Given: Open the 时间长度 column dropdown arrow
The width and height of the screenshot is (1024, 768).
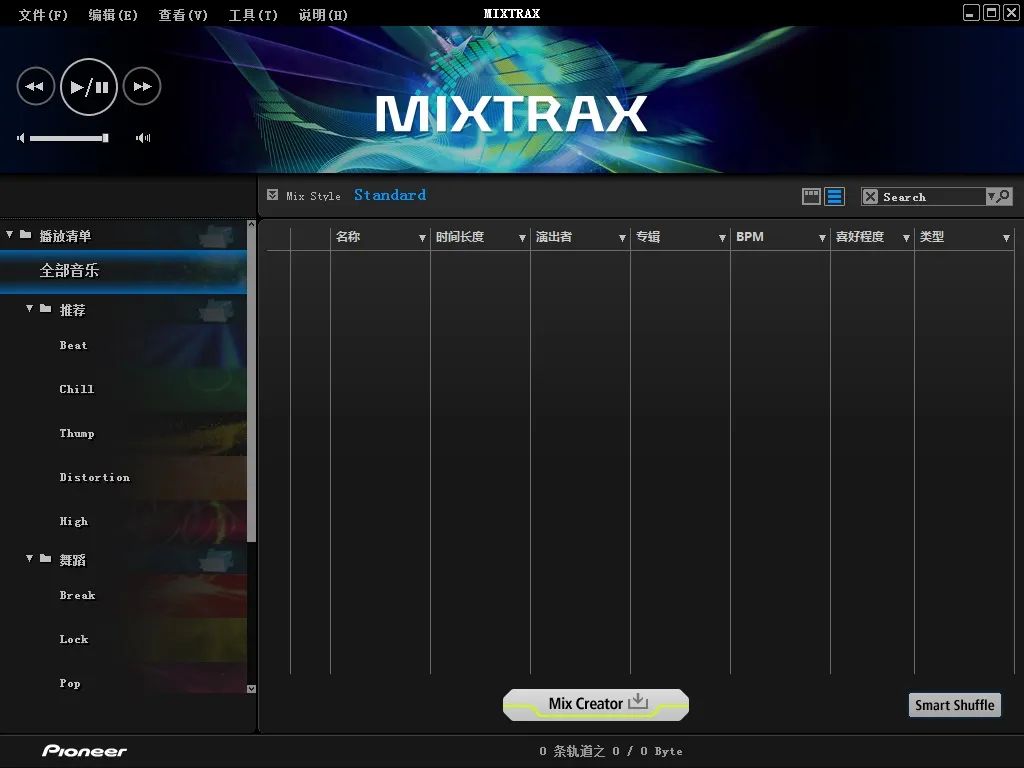Looking at the screenshot, I should coord(522,238).
